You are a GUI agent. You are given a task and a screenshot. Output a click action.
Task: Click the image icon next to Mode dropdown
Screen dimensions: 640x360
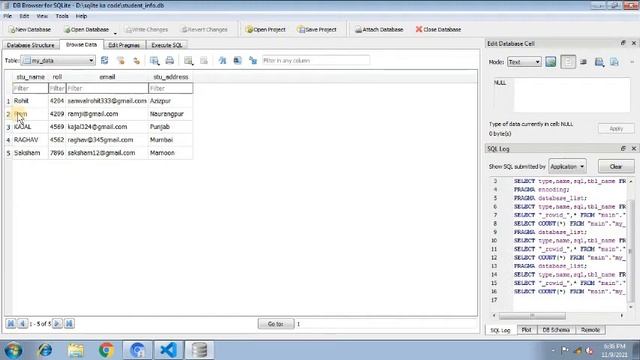click(551, 62)
